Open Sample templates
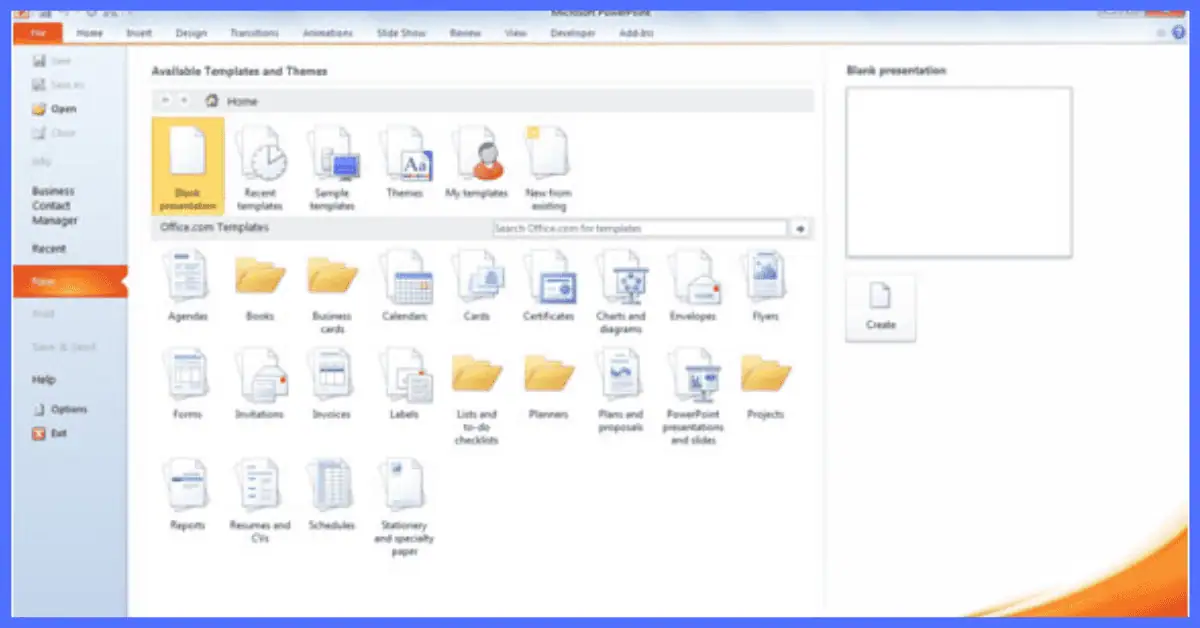Screen dimensions: 1200x628 pos(333,167)
